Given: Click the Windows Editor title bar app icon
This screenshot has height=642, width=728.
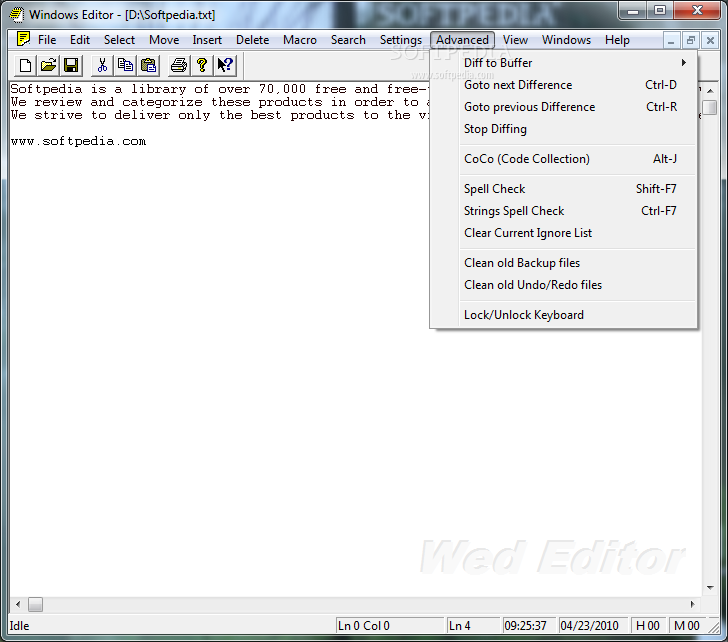Looking at the screenshot, I should pyautogui.click(x=17, y=15).
